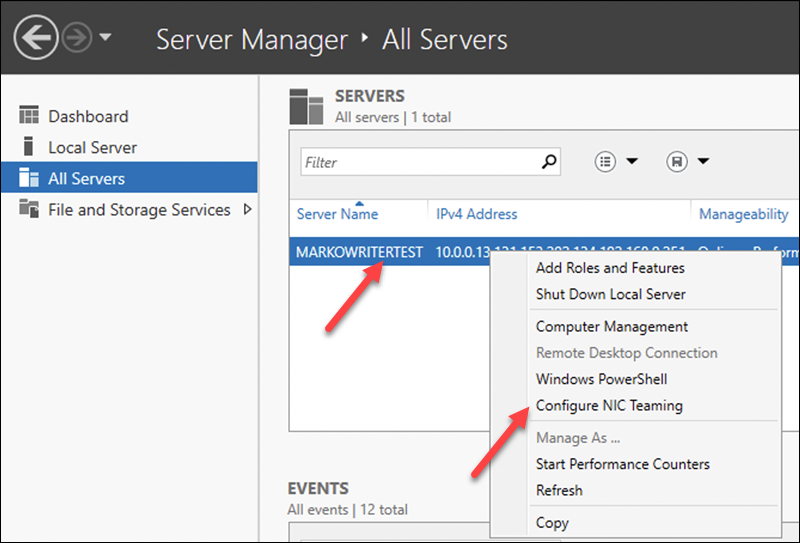800x543 pixels.
Task: Open Computer Management from context menu
Action: point(612,327)
